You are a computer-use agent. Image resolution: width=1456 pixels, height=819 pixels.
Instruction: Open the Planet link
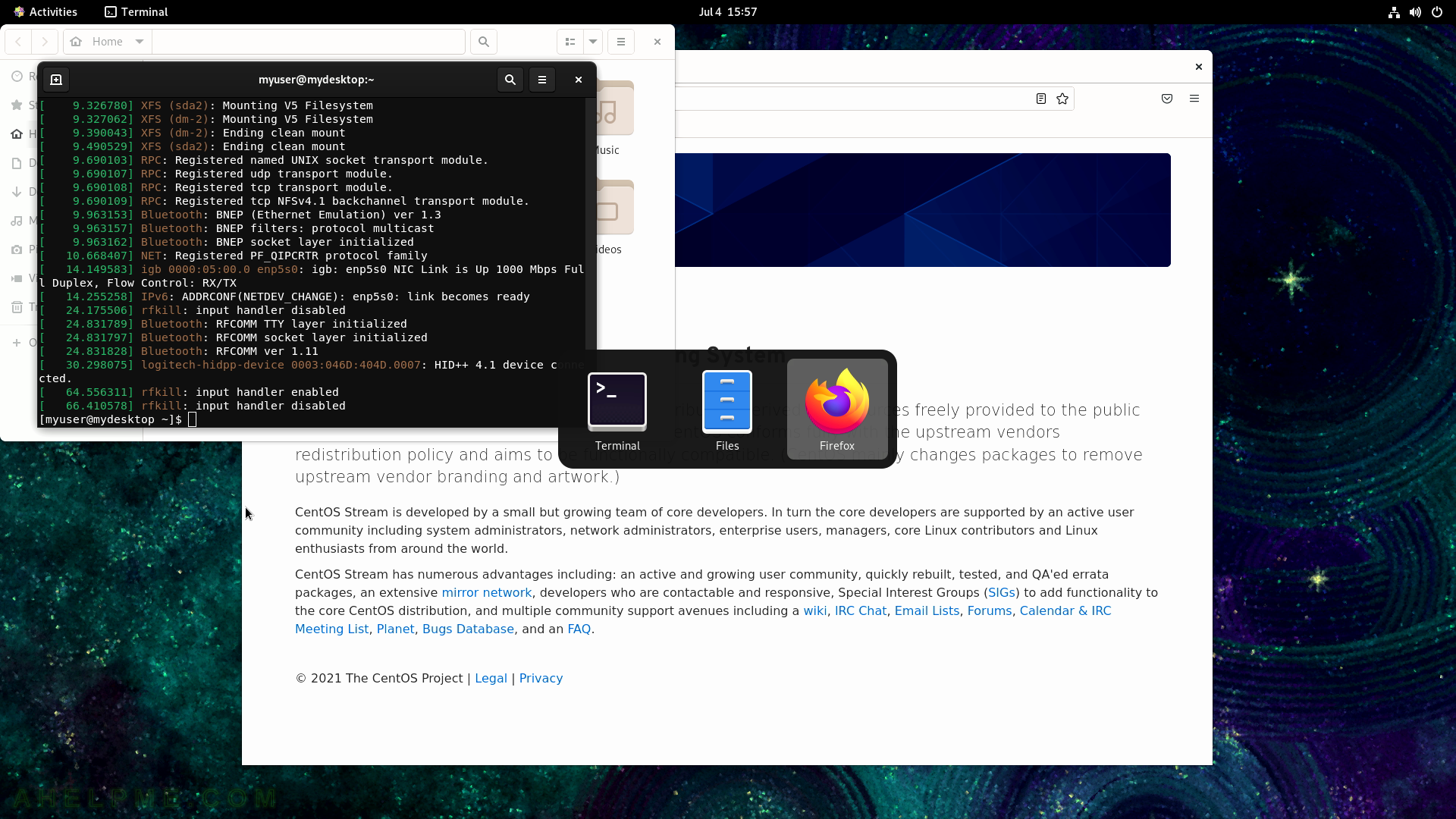tap(396, 629)
